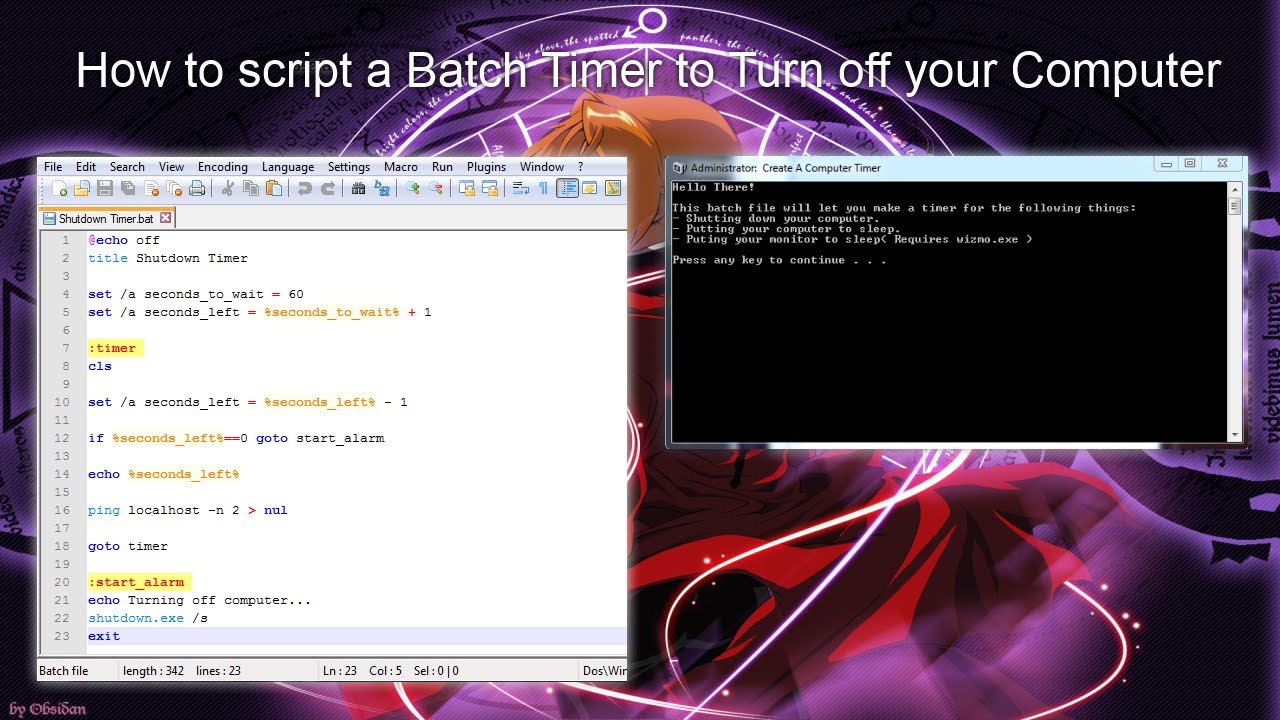
Task: Toggle the Show Indent Guide button
Action: coord(567,188)
